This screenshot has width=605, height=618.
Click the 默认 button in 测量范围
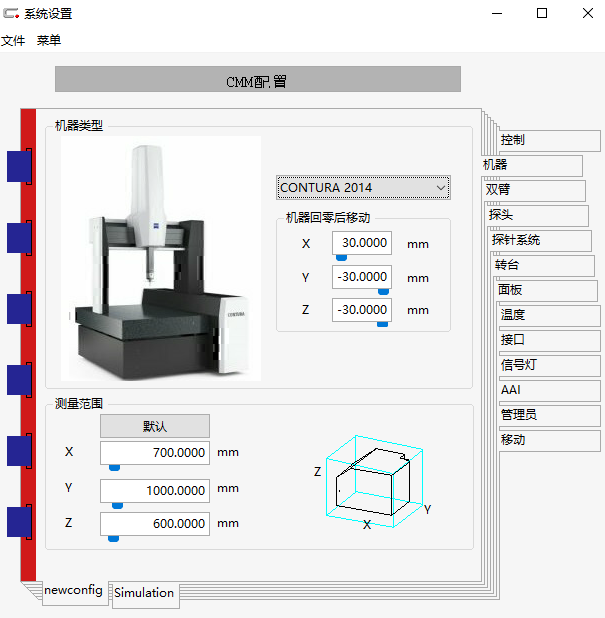(x=155, y=426)
